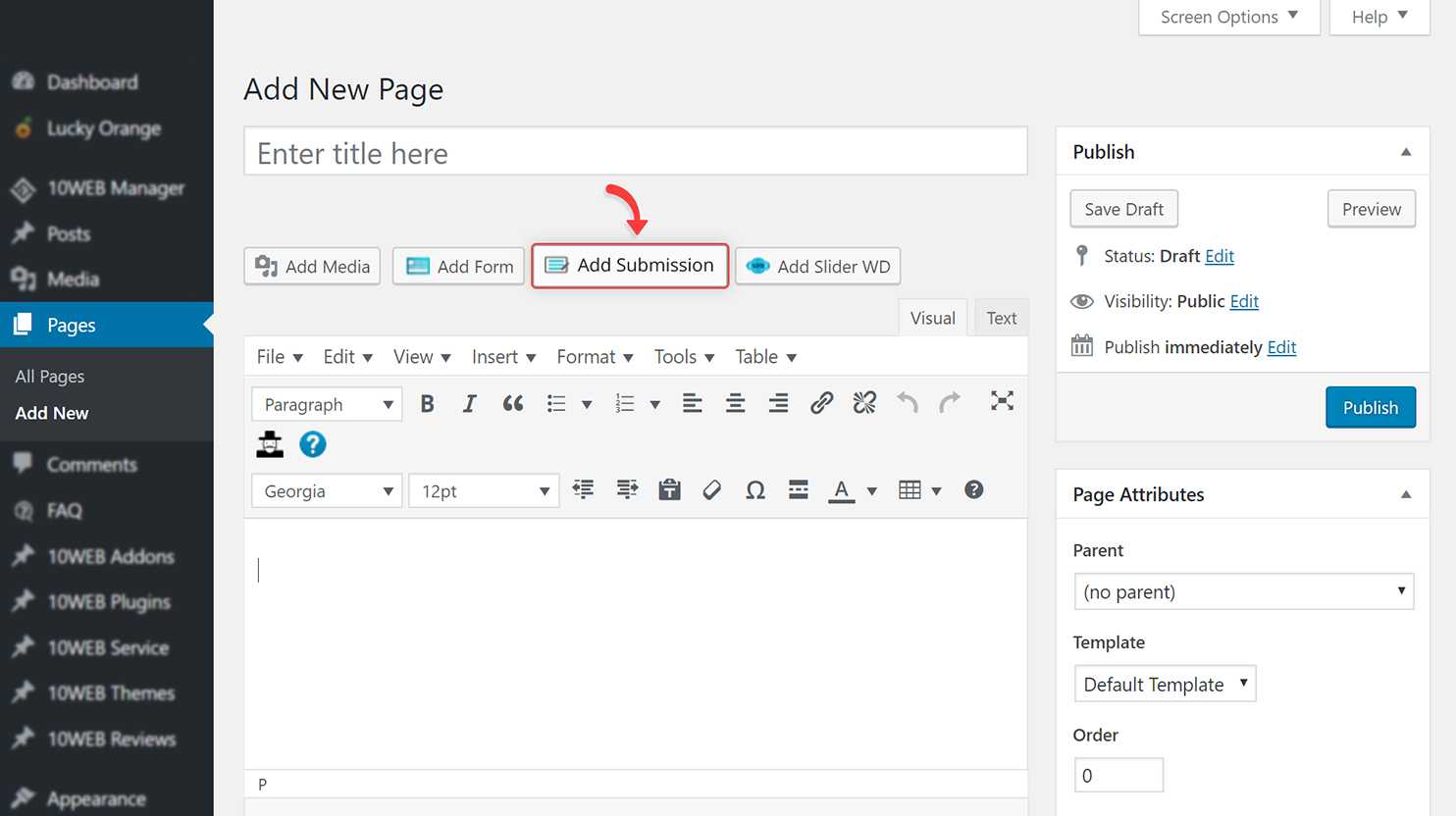Click clear formatting eraser icon
This screenshot has width=1456, height=816.
712,490
